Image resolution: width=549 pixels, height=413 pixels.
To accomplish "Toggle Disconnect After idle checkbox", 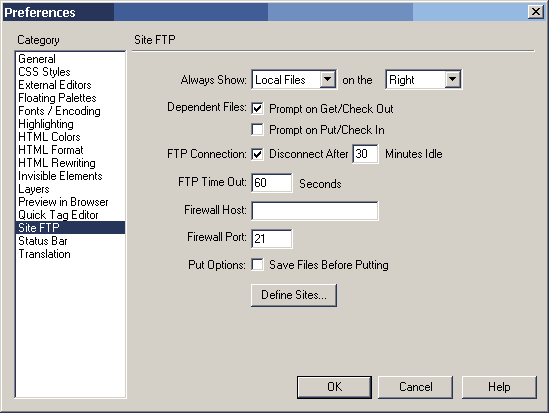I will click(257, 154).
